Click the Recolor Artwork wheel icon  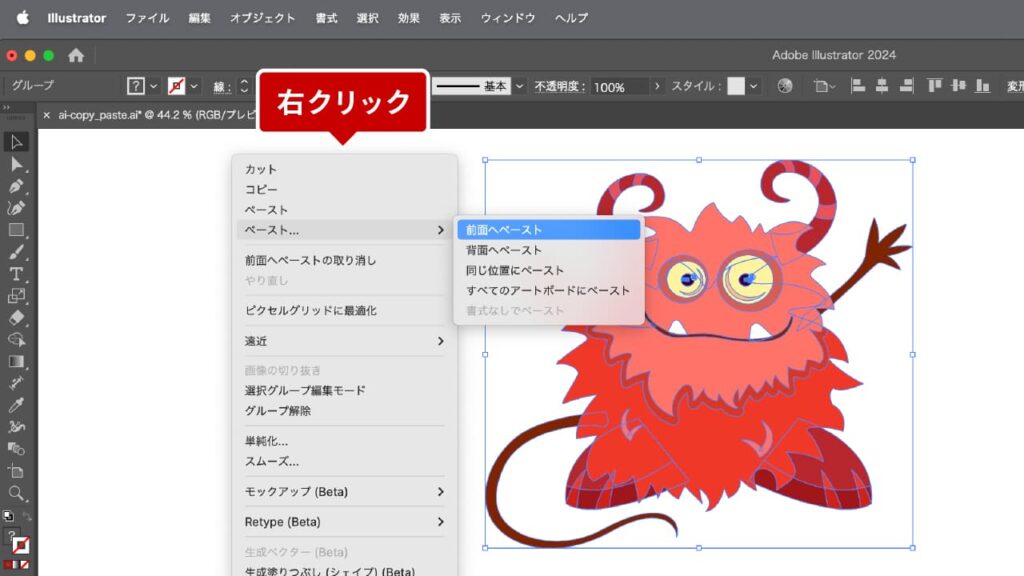point(785,87)
